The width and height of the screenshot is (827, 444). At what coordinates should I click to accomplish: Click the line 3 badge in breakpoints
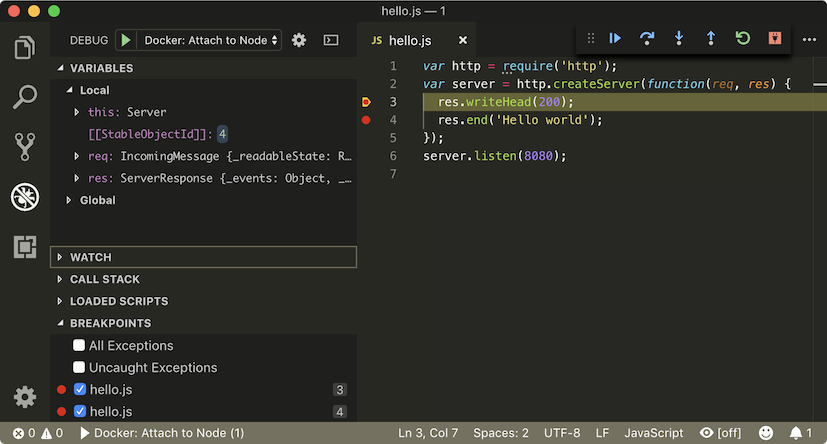point(340,390)
